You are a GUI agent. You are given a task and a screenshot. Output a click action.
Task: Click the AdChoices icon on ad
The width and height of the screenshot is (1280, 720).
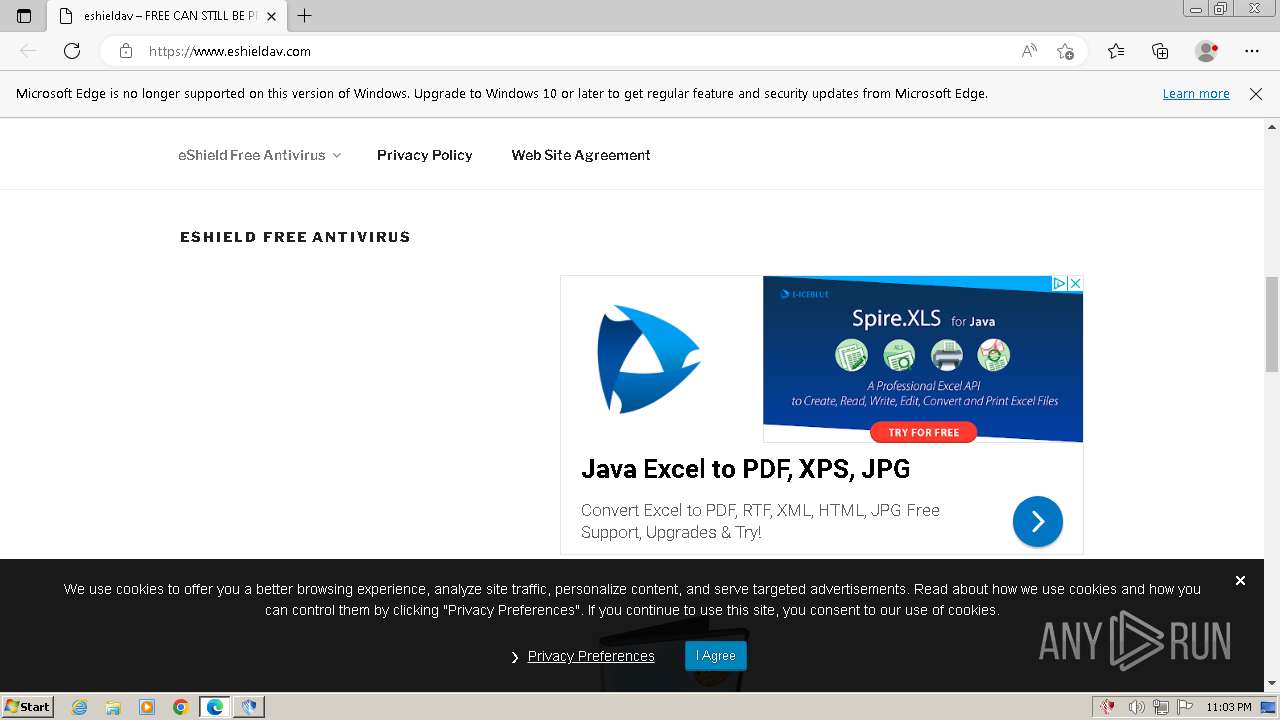pos(1060,284)
